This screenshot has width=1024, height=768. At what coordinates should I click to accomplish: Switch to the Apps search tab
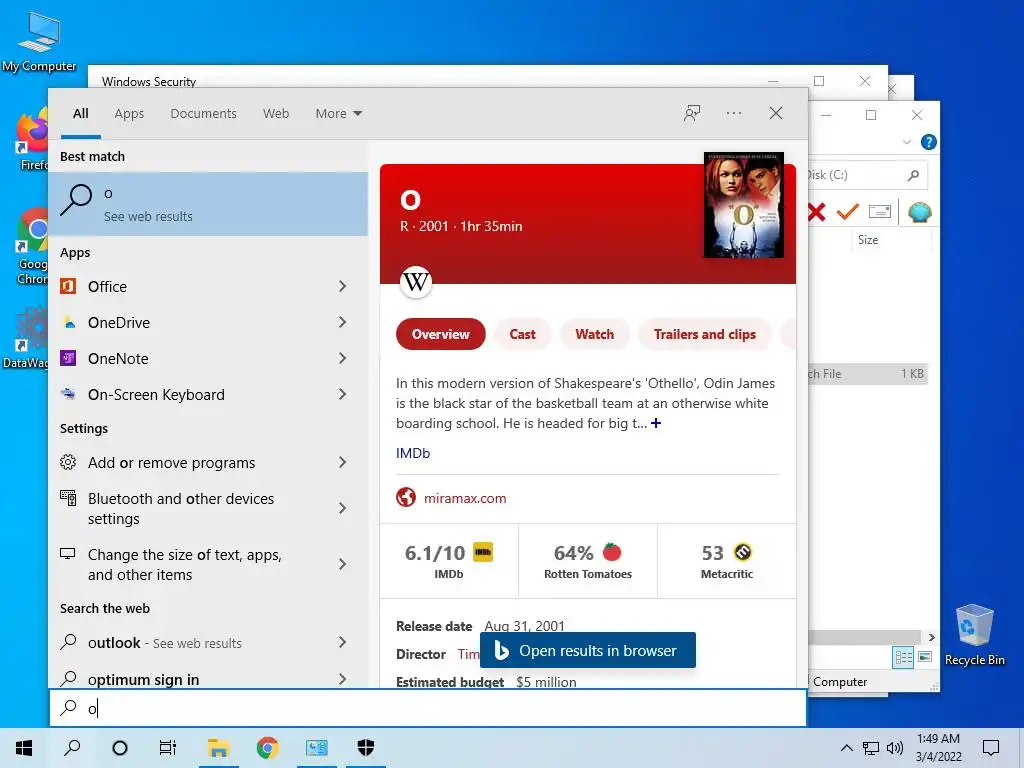tap(129, 114)
